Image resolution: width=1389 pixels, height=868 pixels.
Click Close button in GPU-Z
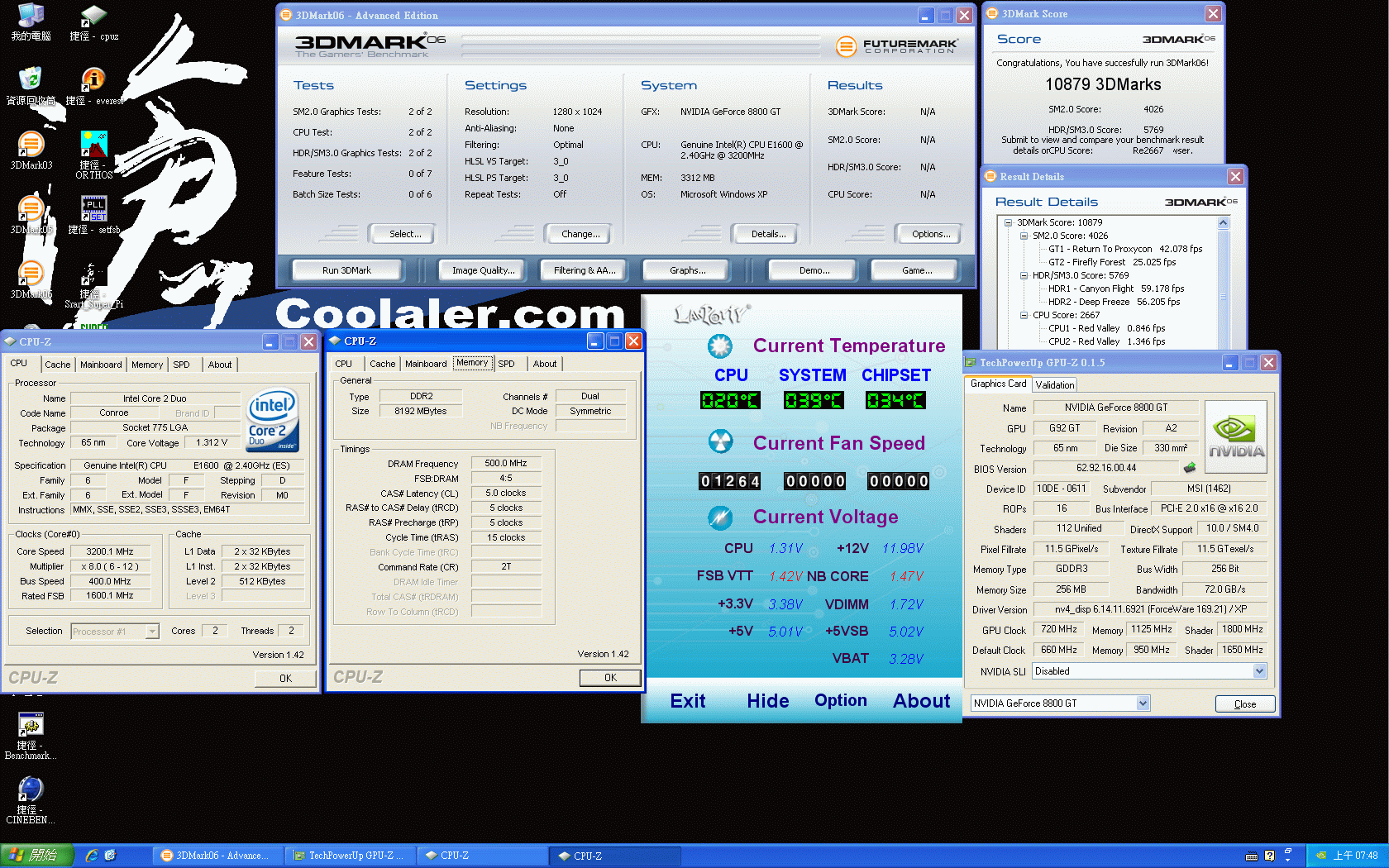pos(1245,704)
